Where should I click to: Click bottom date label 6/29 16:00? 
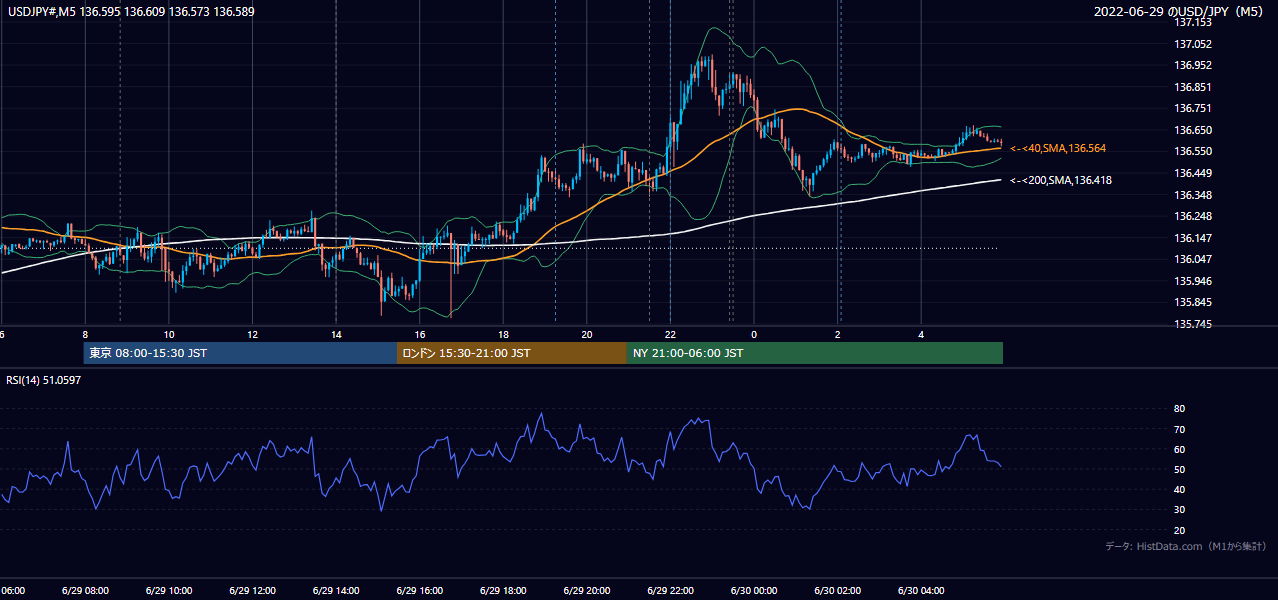(420, 591)
